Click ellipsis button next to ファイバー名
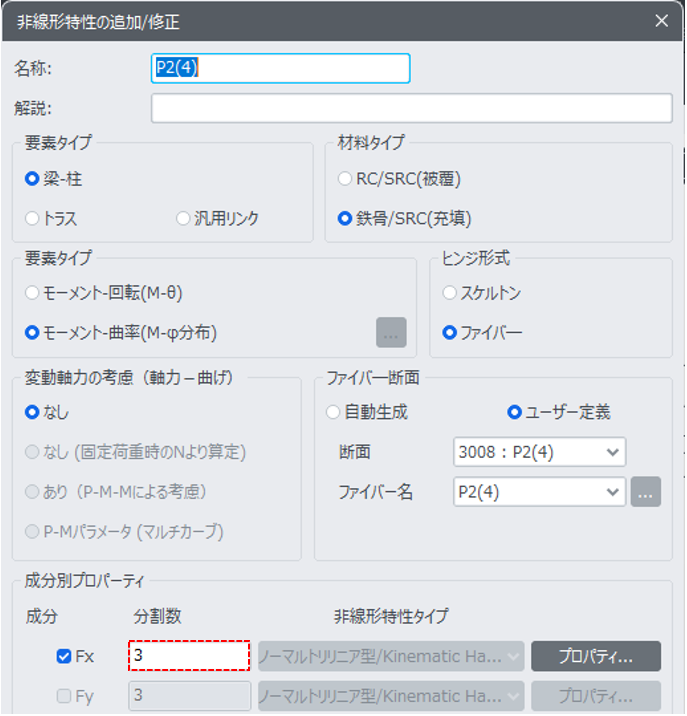 [646, 492]
